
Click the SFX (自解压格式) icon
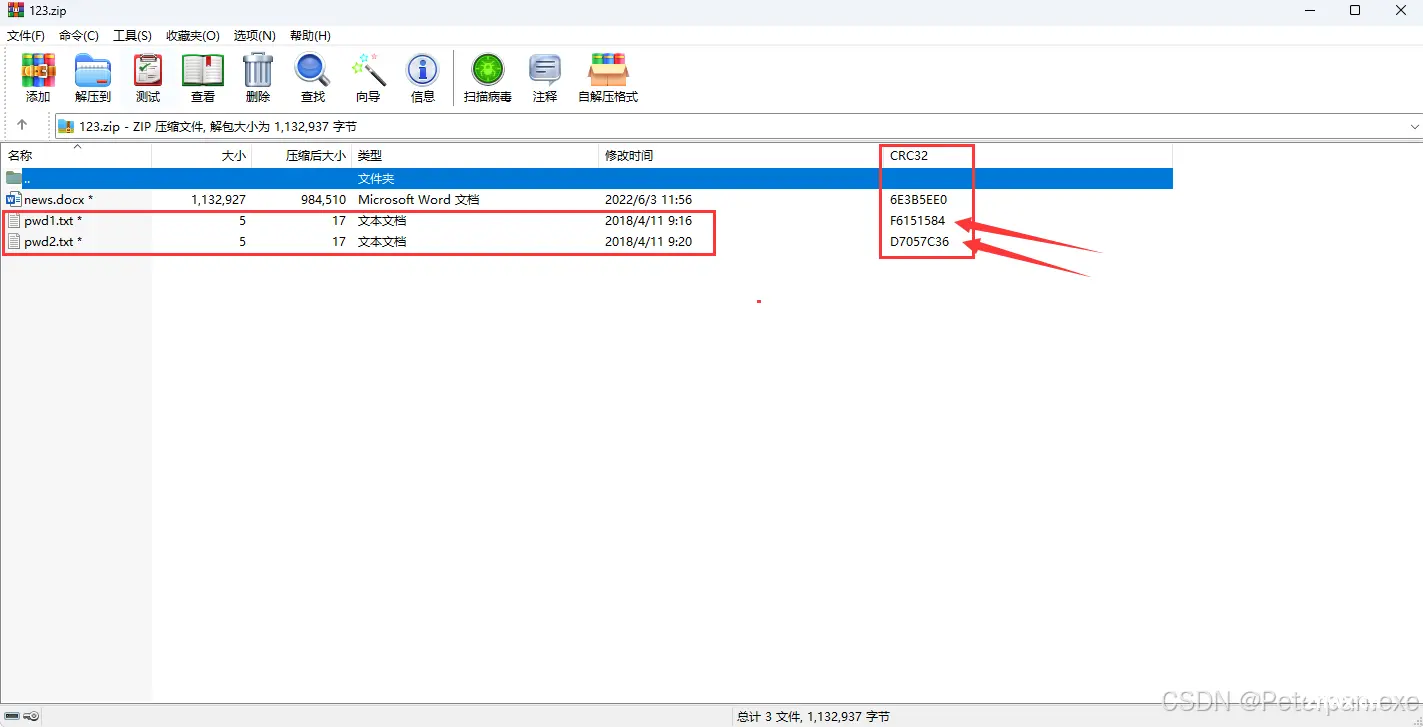[608, 79]
